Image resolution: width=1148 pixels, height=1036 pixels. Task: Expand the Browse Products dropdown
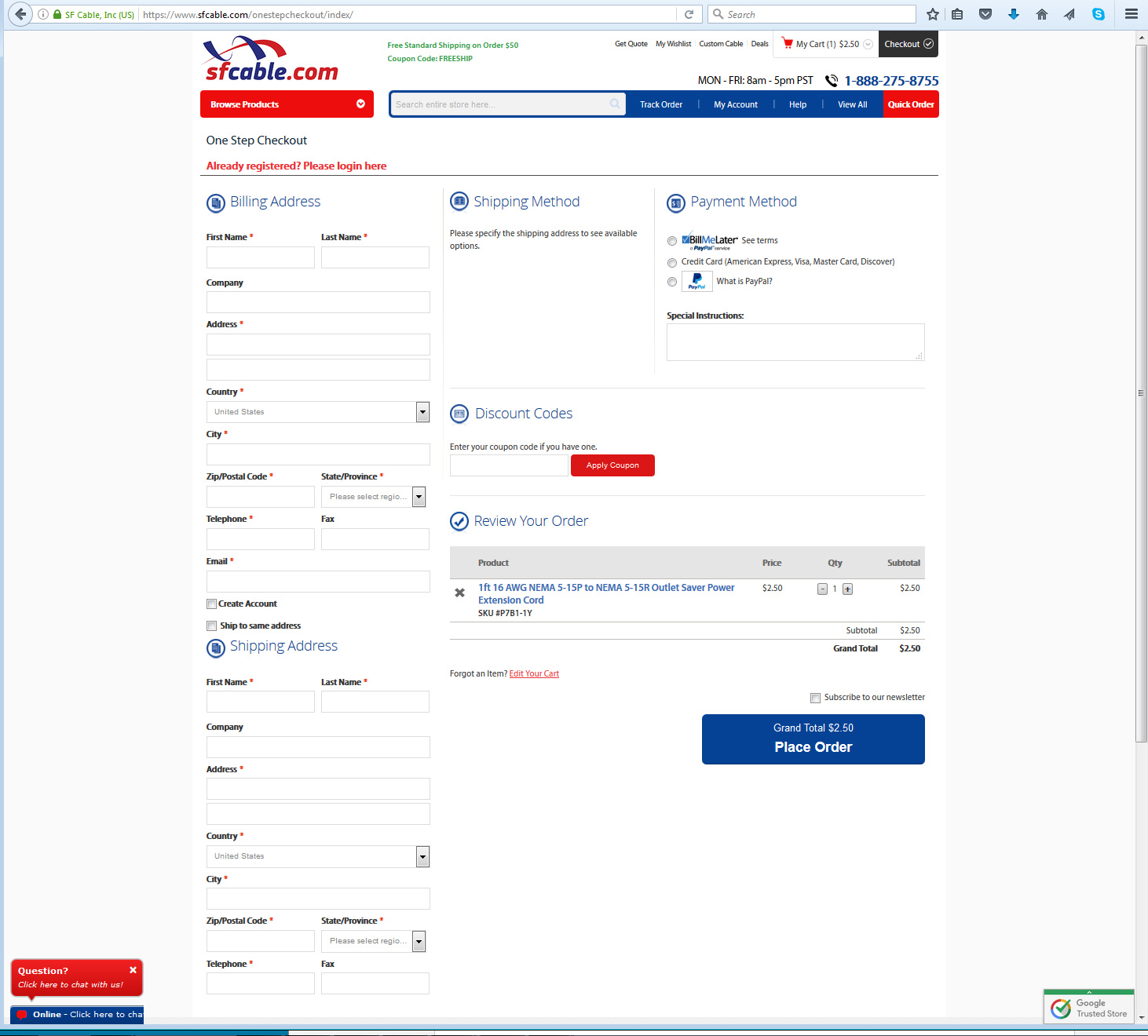click(x=287, y=104)
